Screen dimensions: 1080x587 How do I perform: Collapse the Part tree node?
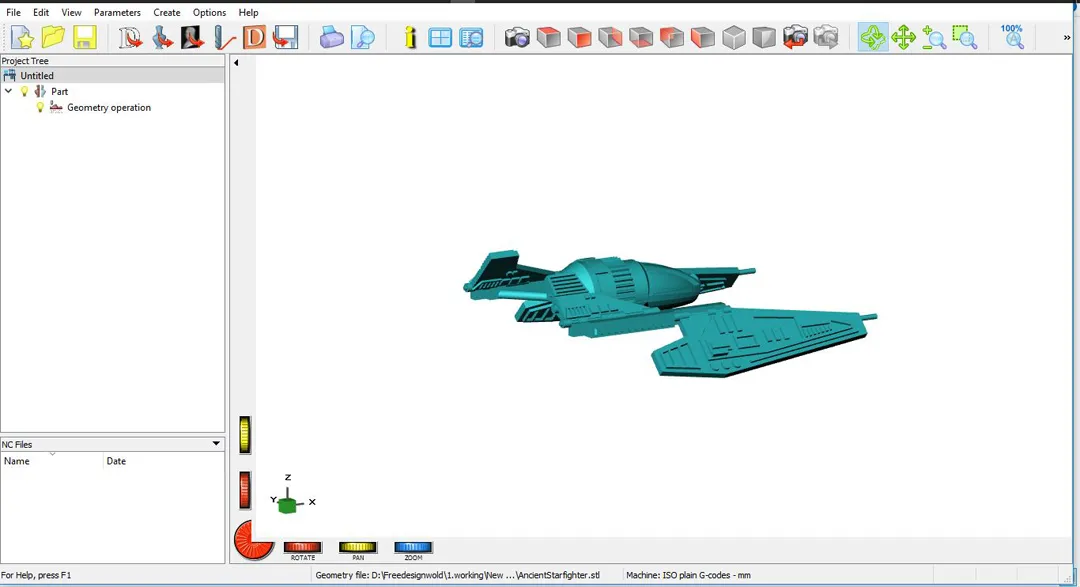click(x=9, y=91)
